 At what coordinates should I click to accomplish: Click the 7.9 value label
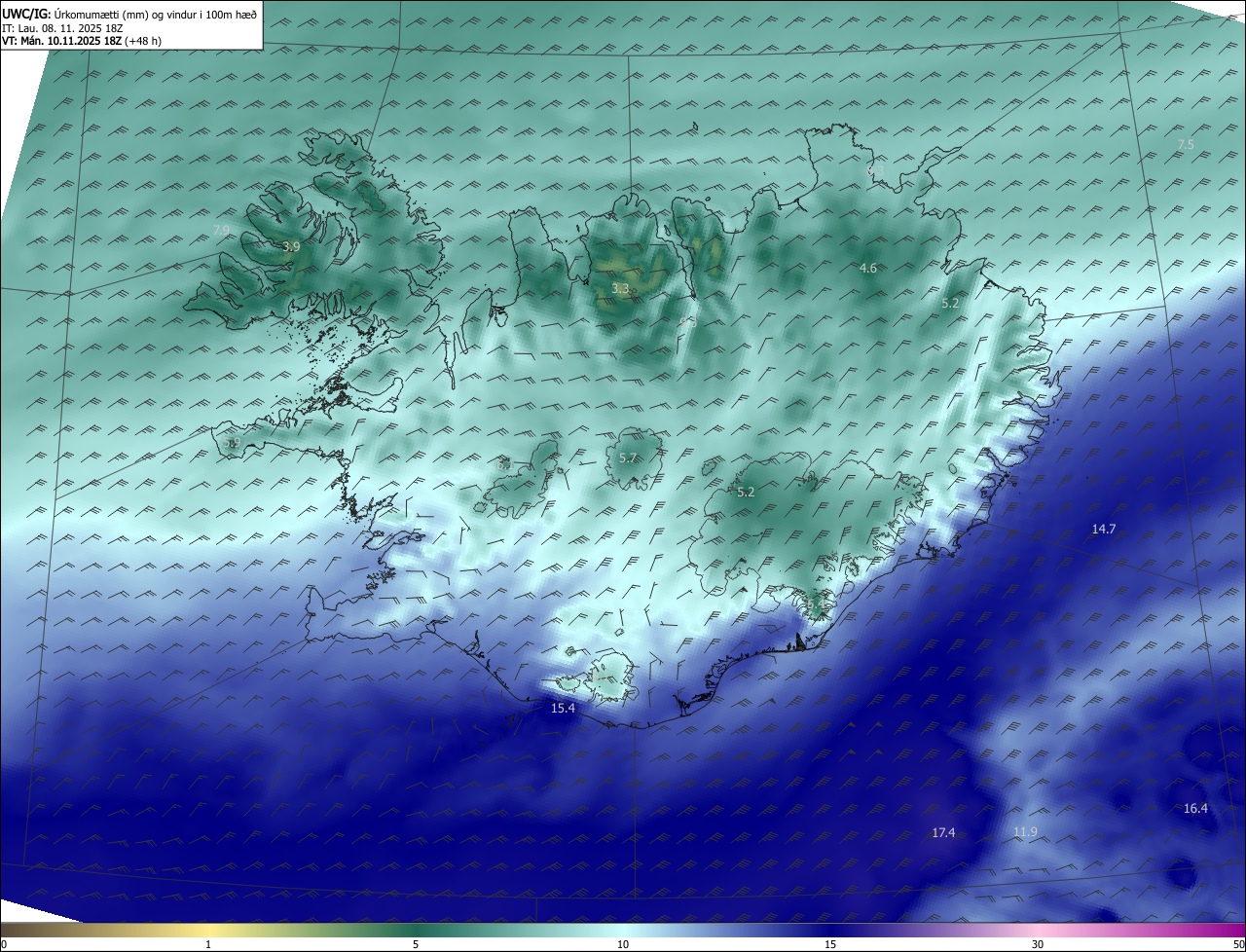[222, 230]
